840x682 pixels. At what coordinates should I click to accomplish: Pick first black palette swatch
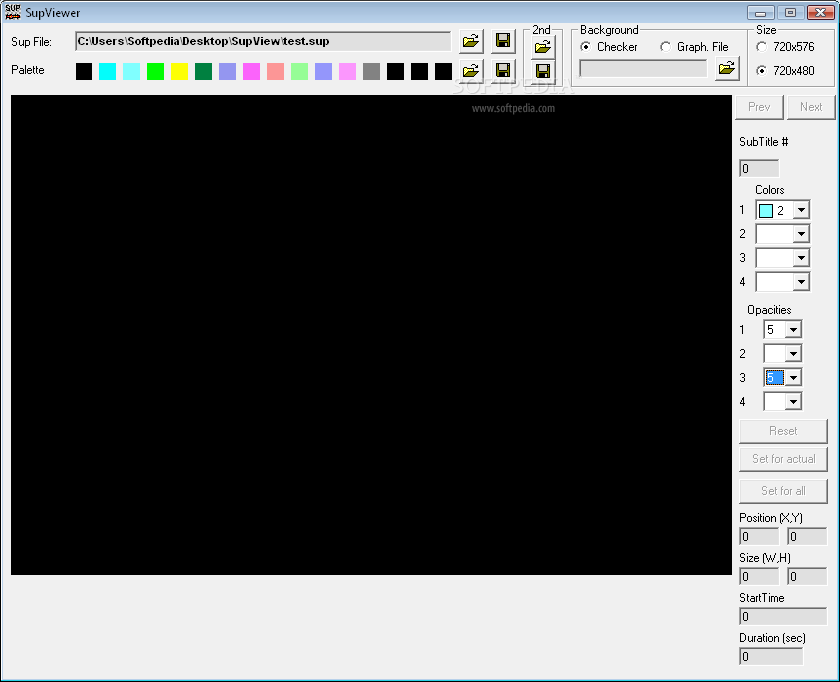pyautogui.click(x=84, y=71)
